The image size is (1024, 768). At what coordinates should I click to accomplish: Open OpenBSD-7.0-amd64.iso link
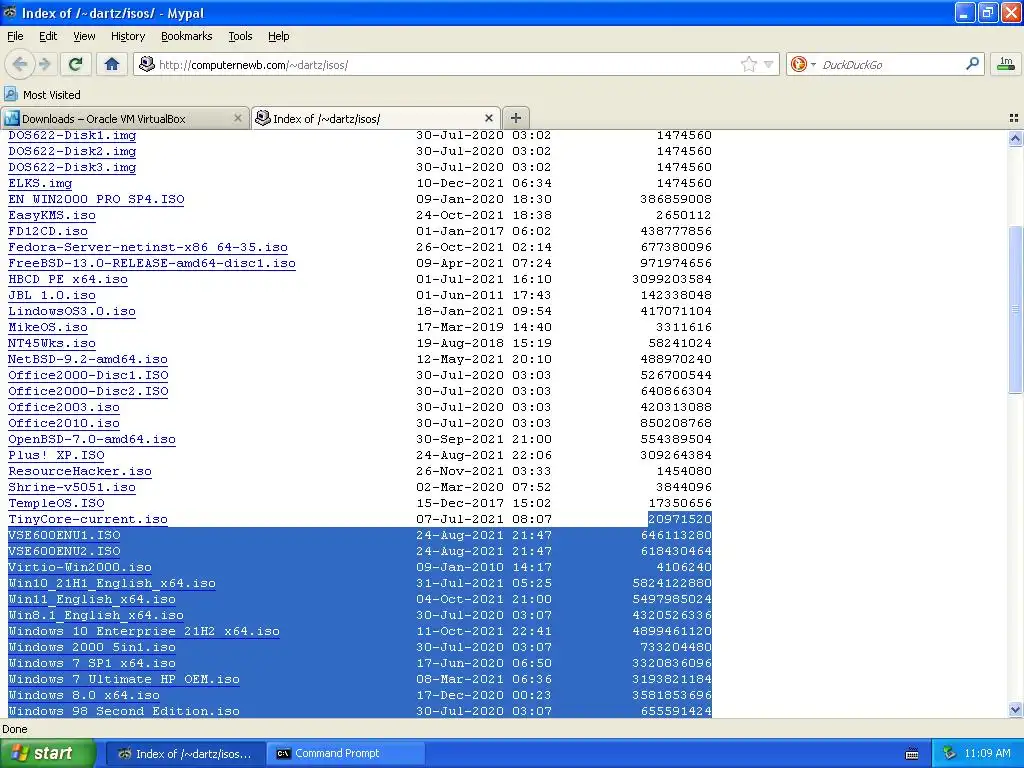pos(91,440)
